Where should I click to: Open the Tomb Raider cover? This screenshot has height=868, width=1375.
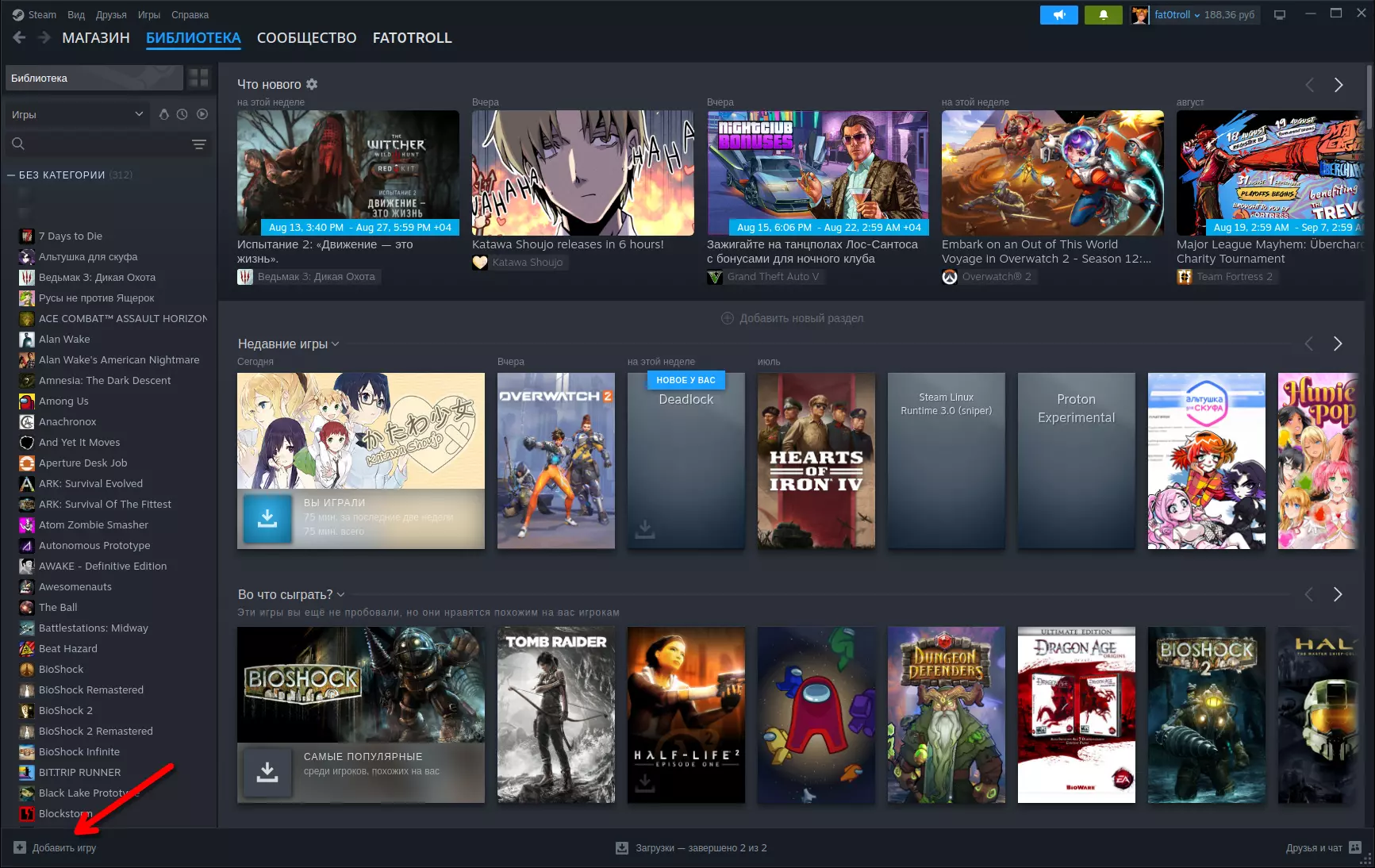tap(556, 715)
